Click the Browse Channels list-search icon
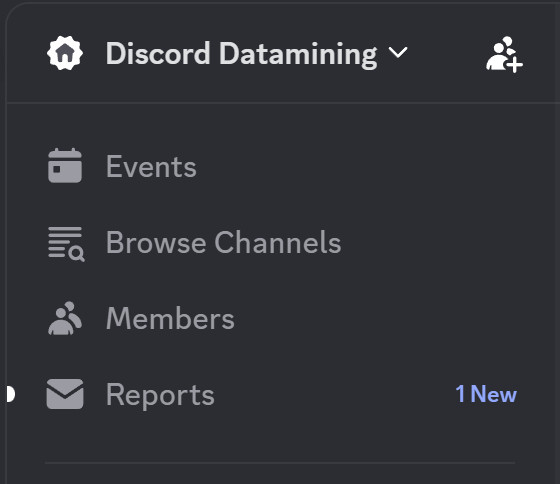Image resolution: width=560 pixels, height=484 pixels. point(66,244)
